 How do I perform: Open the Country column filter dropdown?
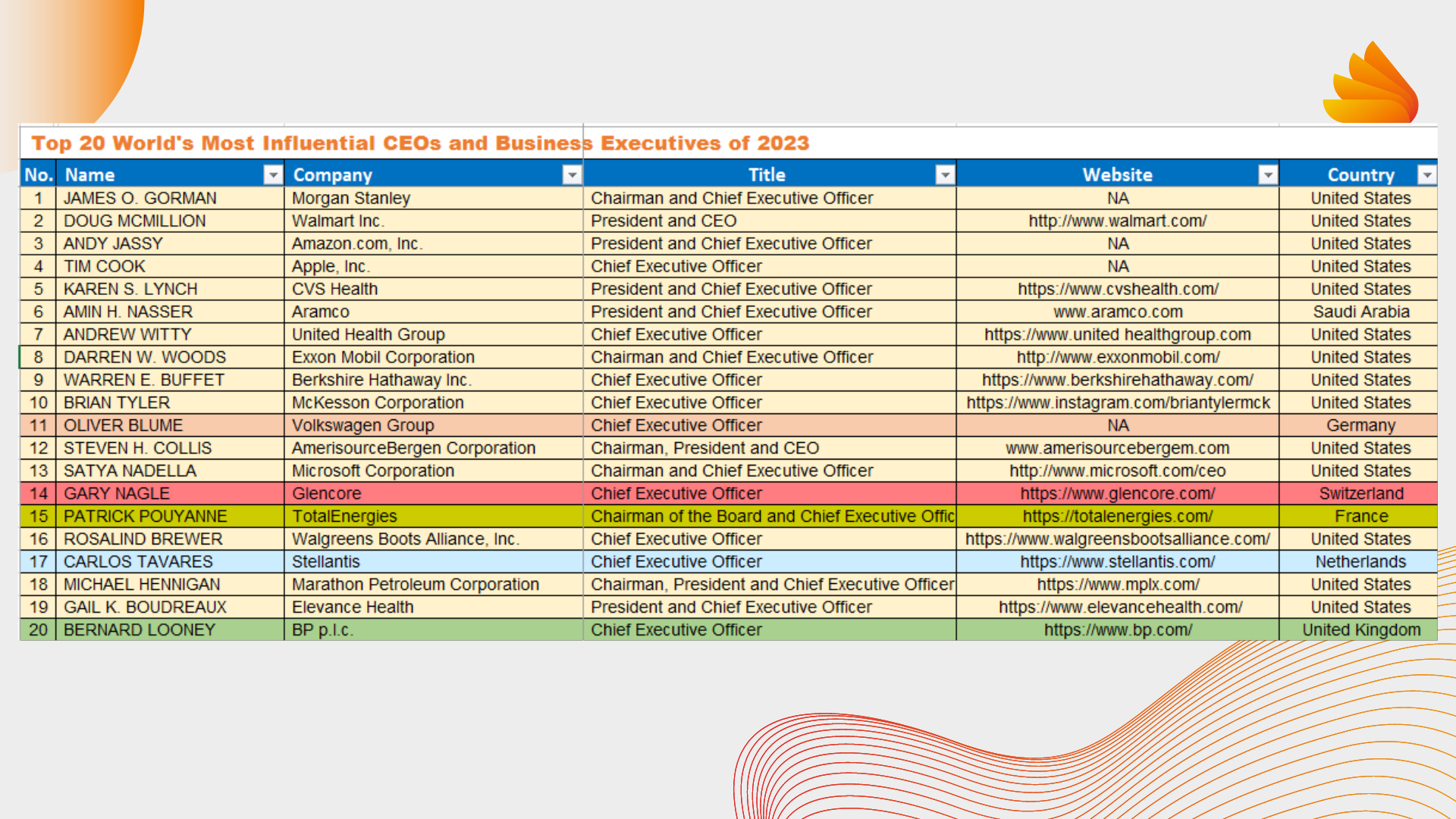[x=1426, y=175]
